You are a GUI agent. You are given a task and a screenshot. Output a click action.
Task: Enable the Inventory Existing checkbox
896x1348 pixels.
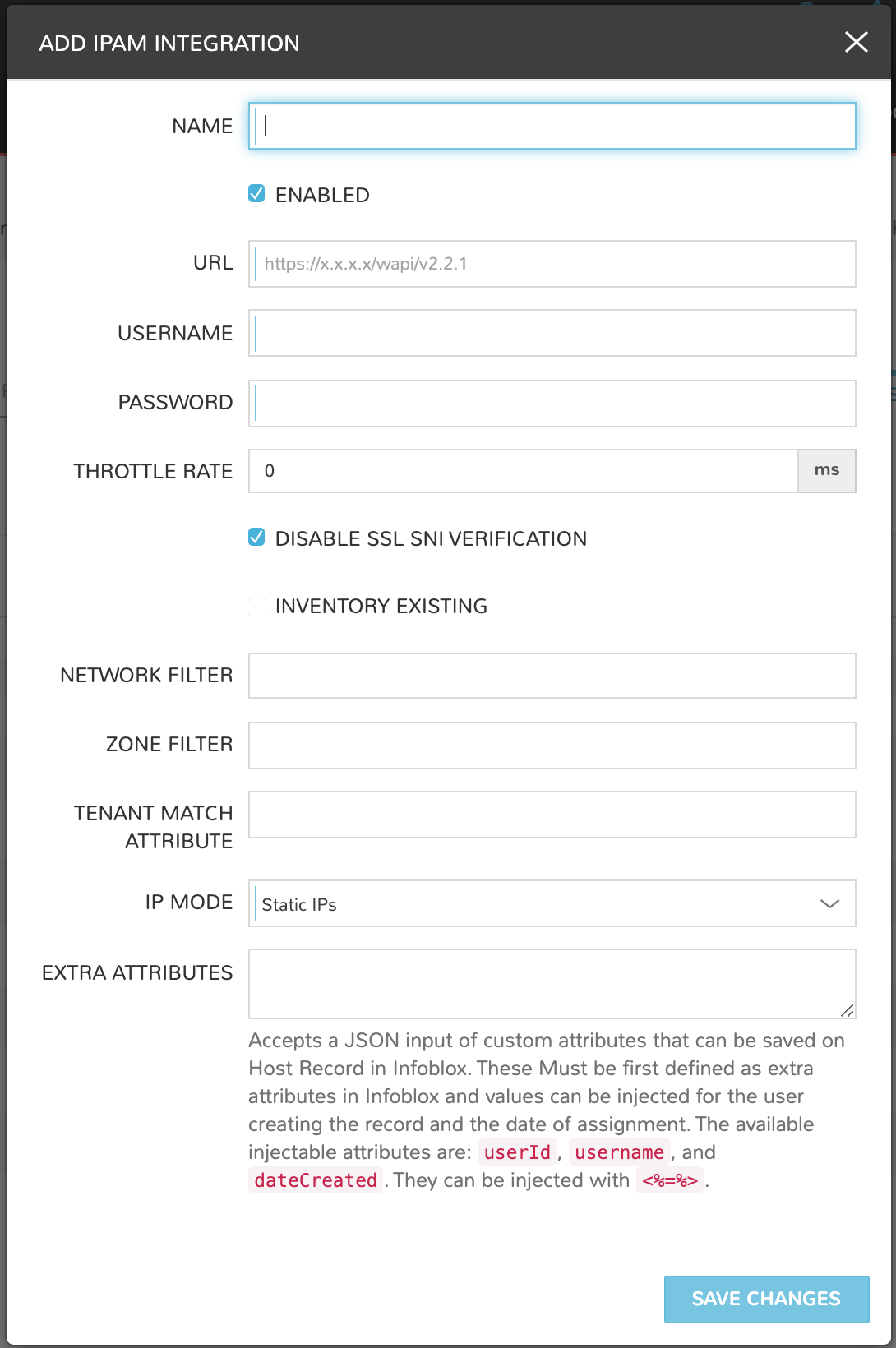256,606
